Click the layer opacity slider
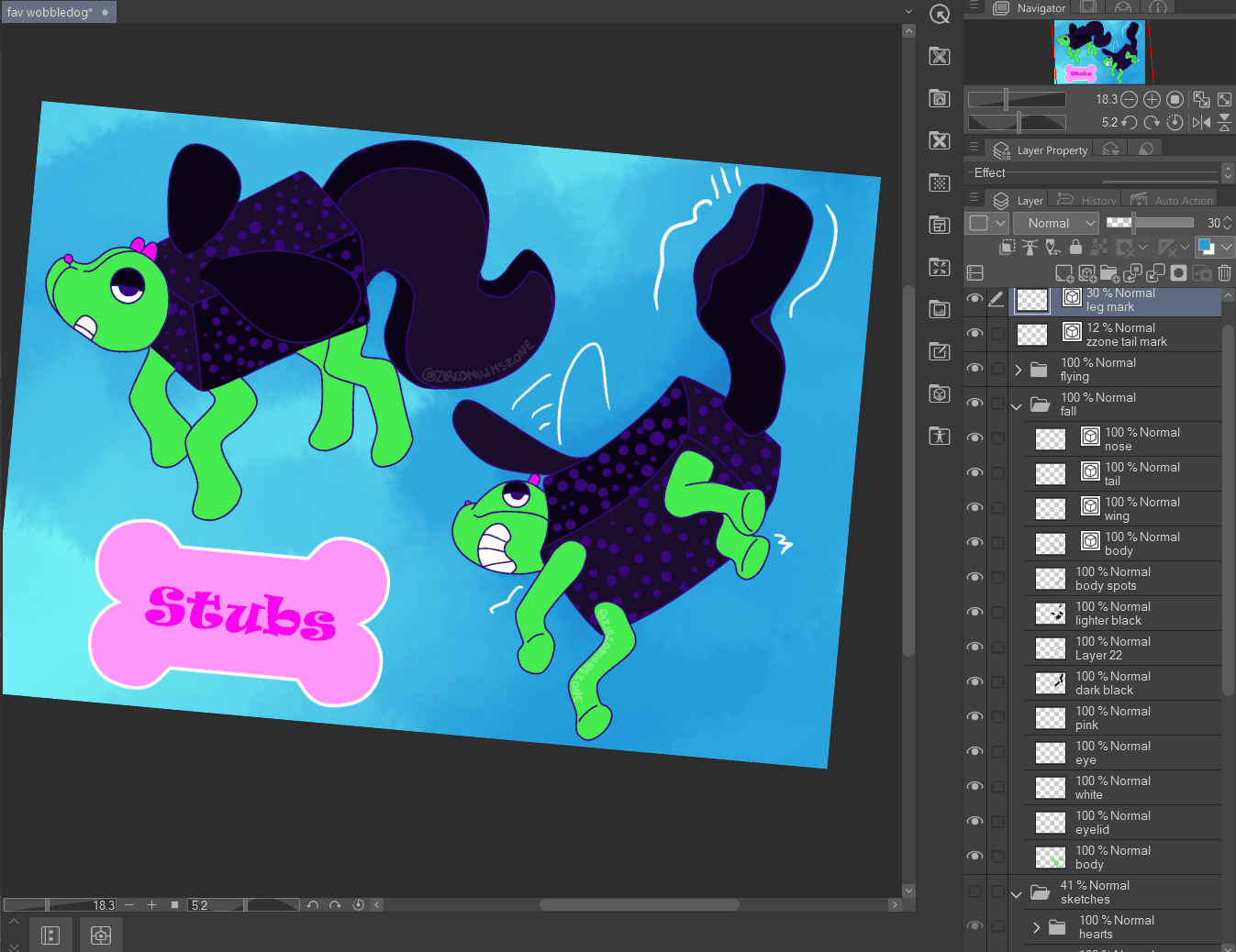The image size is (1236, 952). (1149, 223)
